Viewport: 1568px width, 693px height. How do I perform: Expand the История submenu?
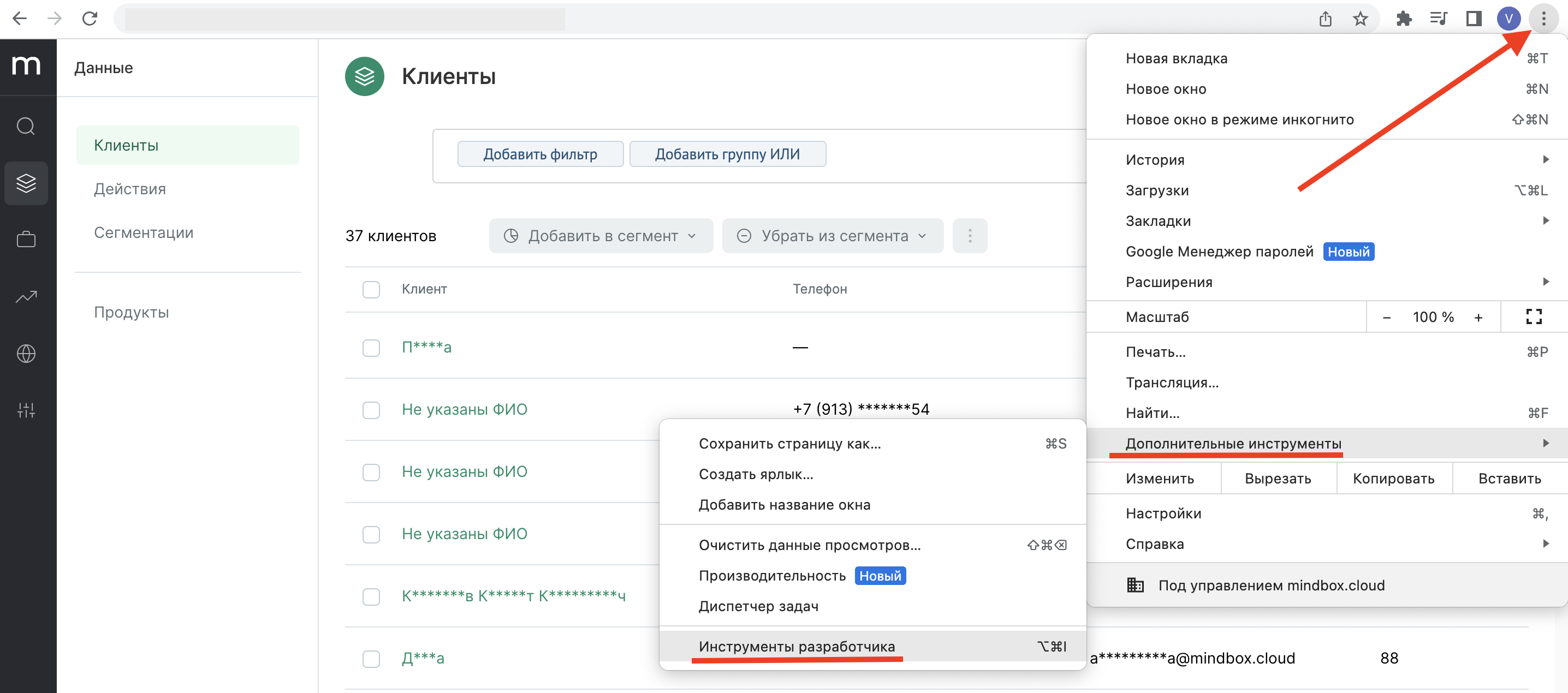[x=1327, y=159]
